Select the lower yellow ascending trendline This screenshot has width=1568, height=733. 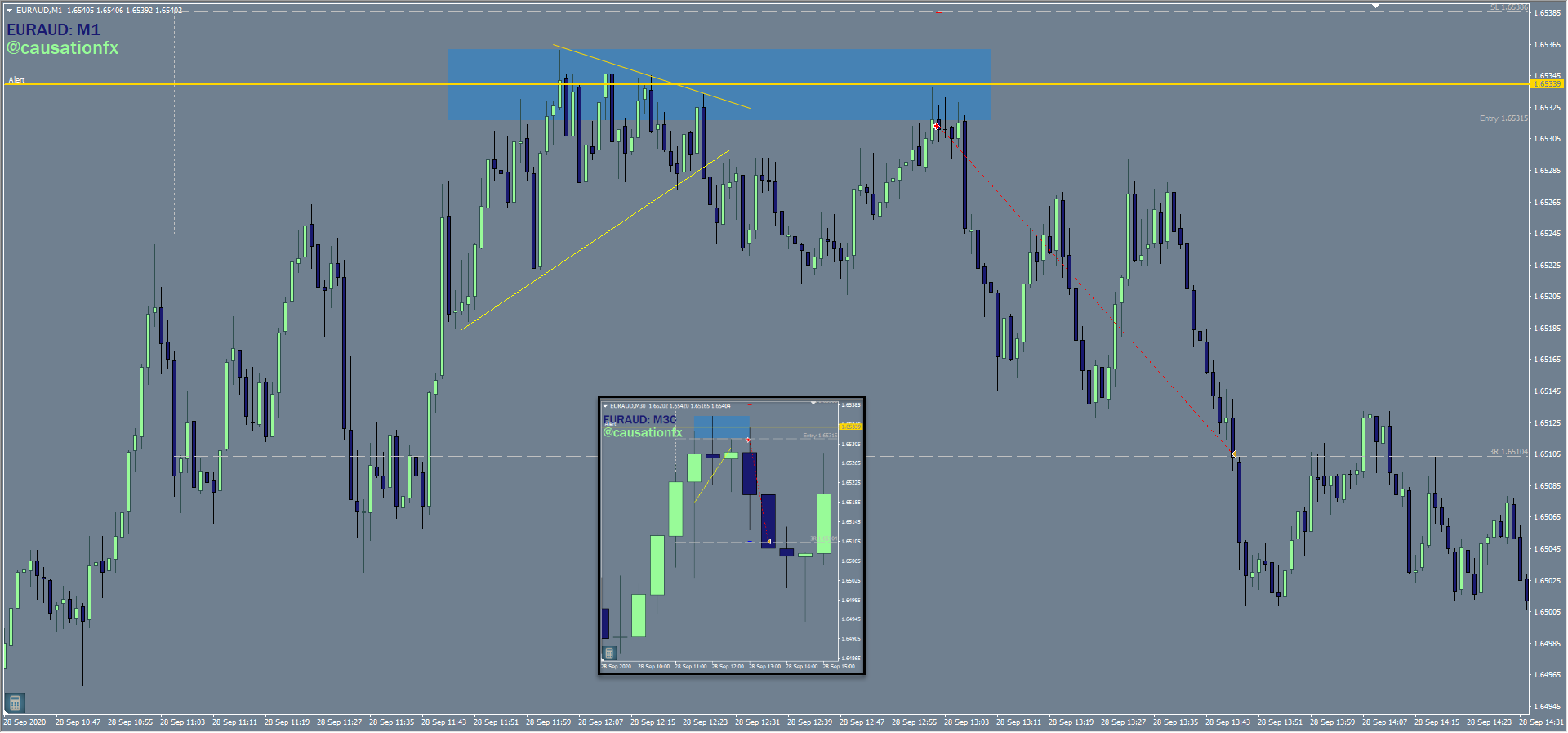point(595,240)
